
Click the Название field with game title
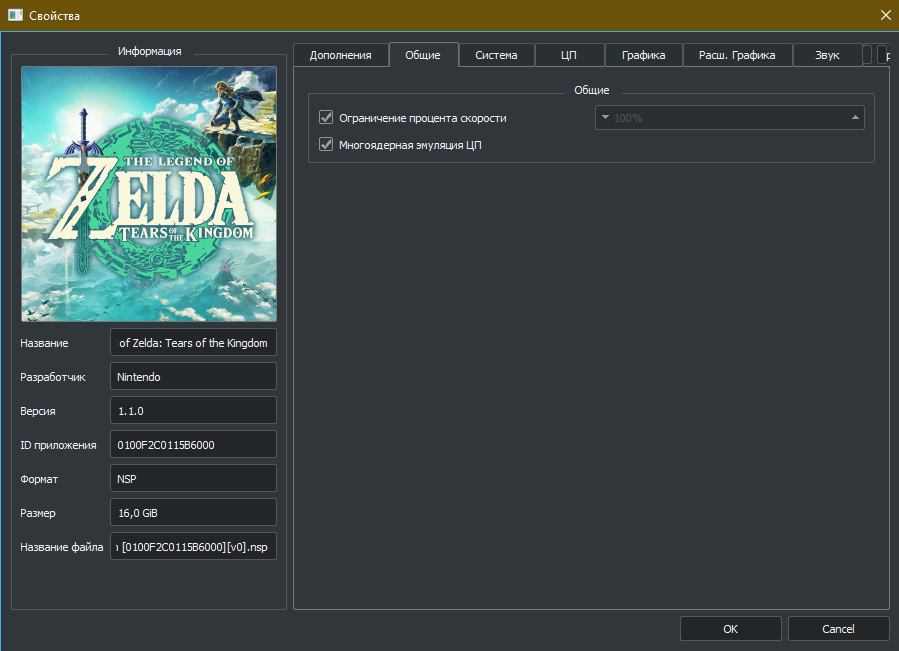click(x=193, y=342)
